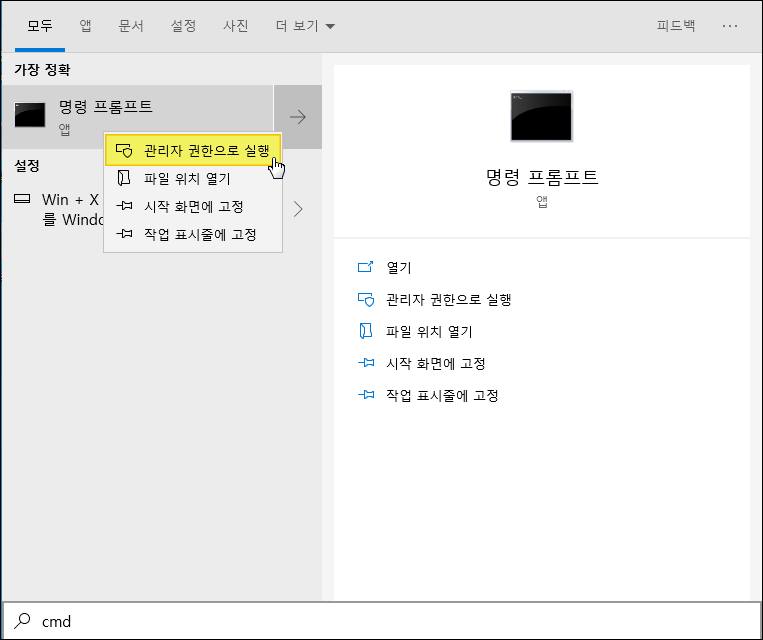Click 파일 위치 열기 in preview pane

click(429, 331)
